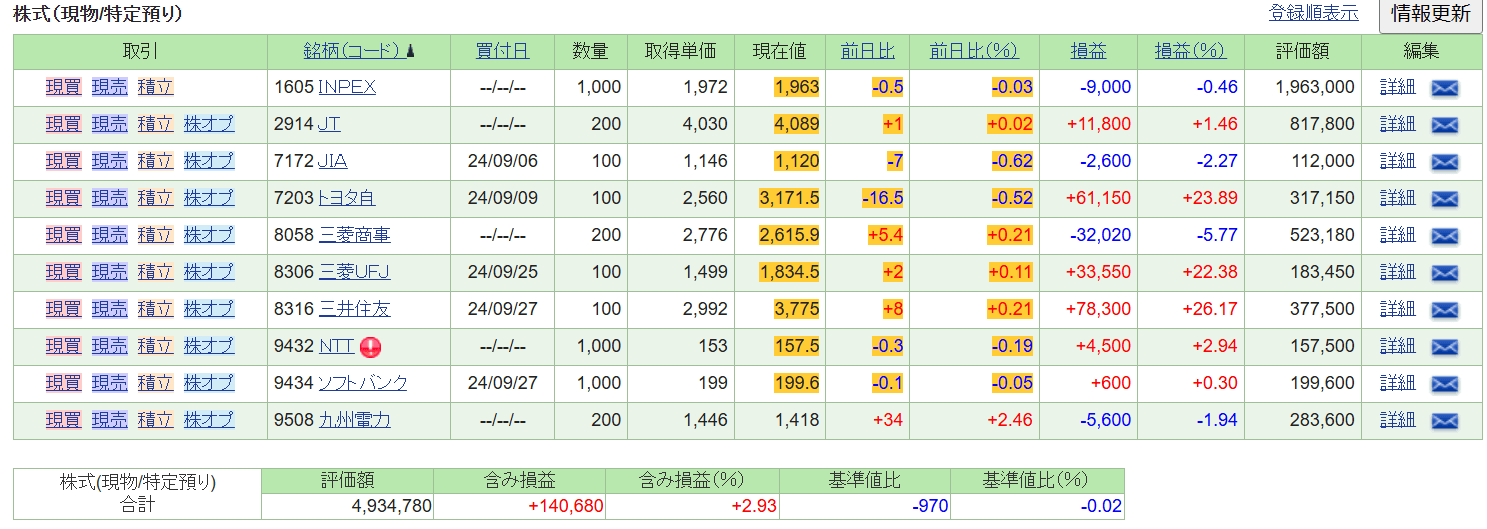Click 現買 for the INPEX row

coord(63,87)
